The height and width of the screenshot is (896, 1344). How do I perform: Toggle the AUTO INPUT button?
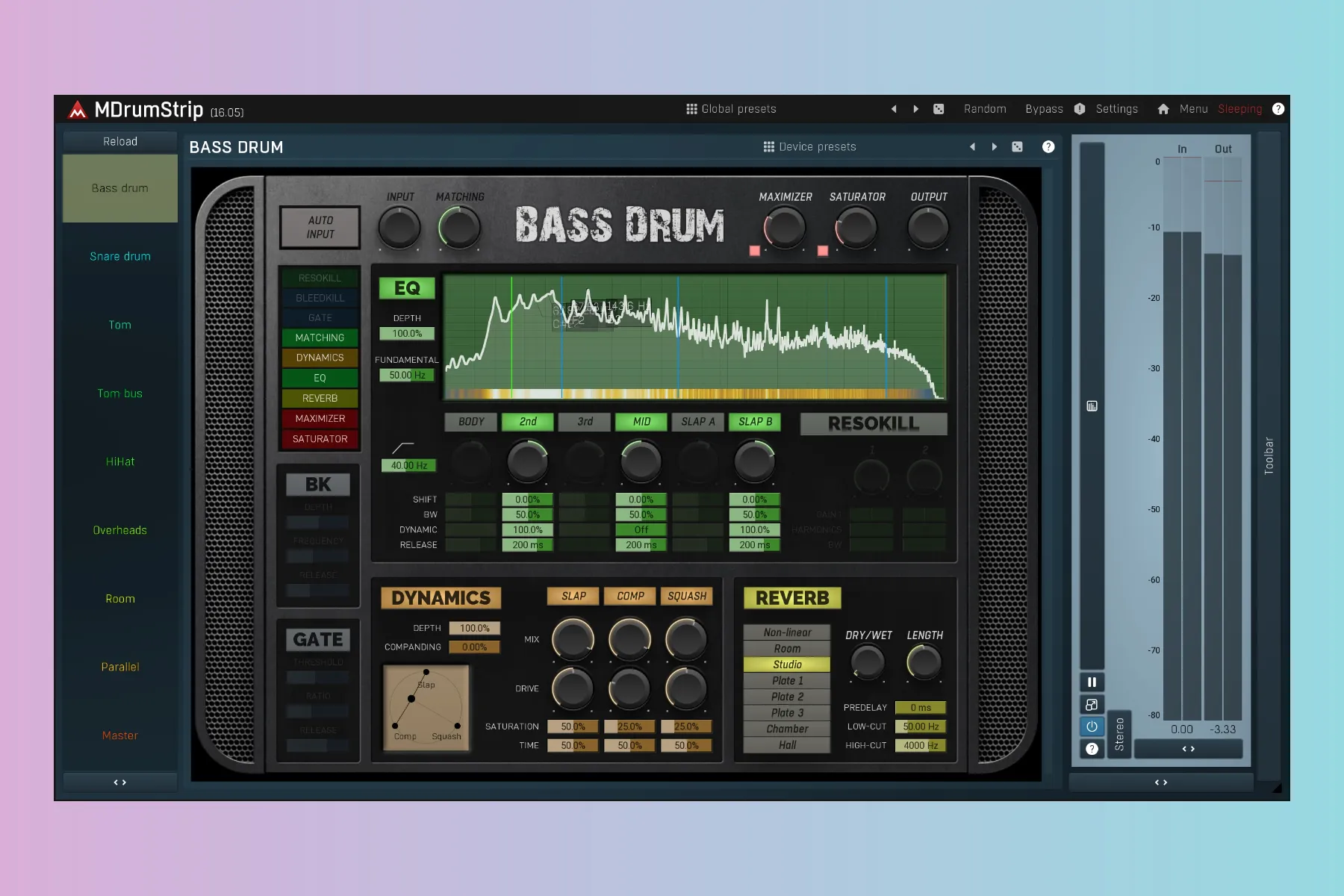coord(320,227)
